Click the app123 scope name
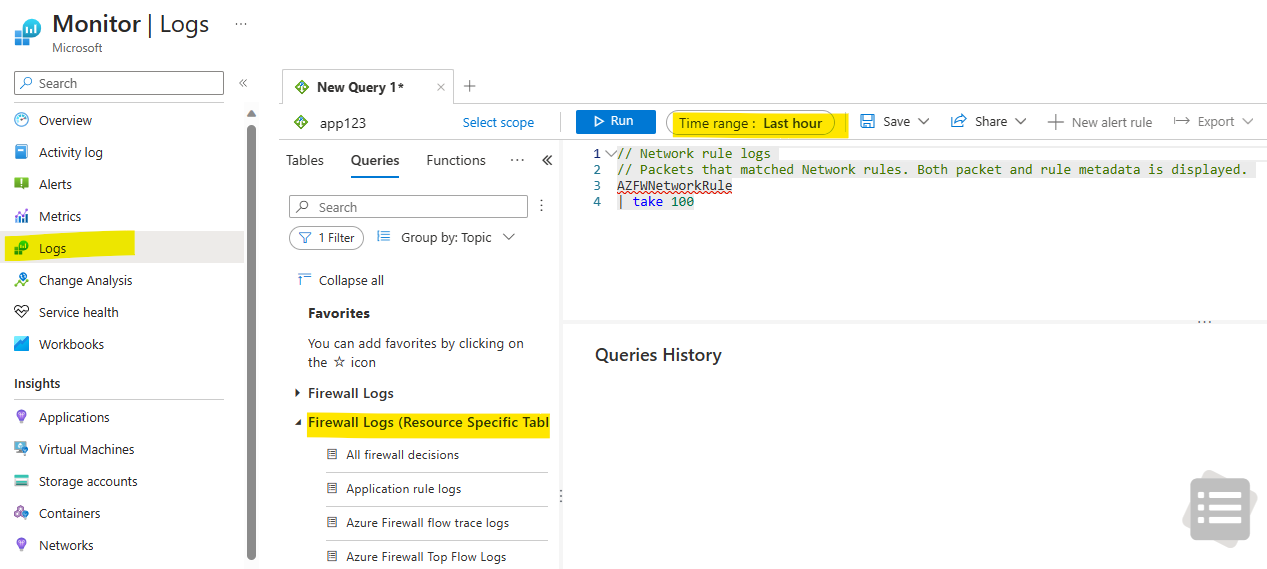1267x569 pixels. coord(343,123)
